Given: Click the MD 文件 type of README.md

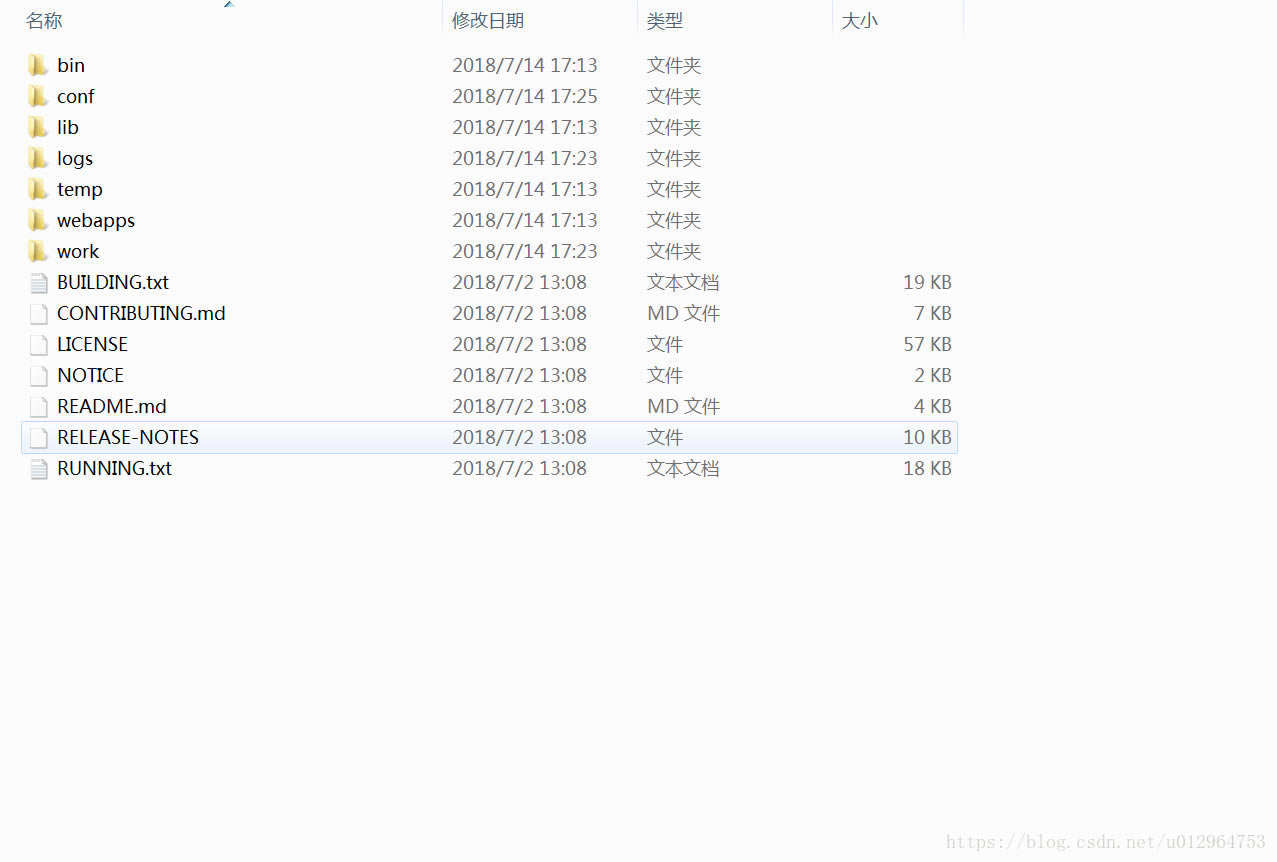Looking at the screenshot, I should (683, 406).
